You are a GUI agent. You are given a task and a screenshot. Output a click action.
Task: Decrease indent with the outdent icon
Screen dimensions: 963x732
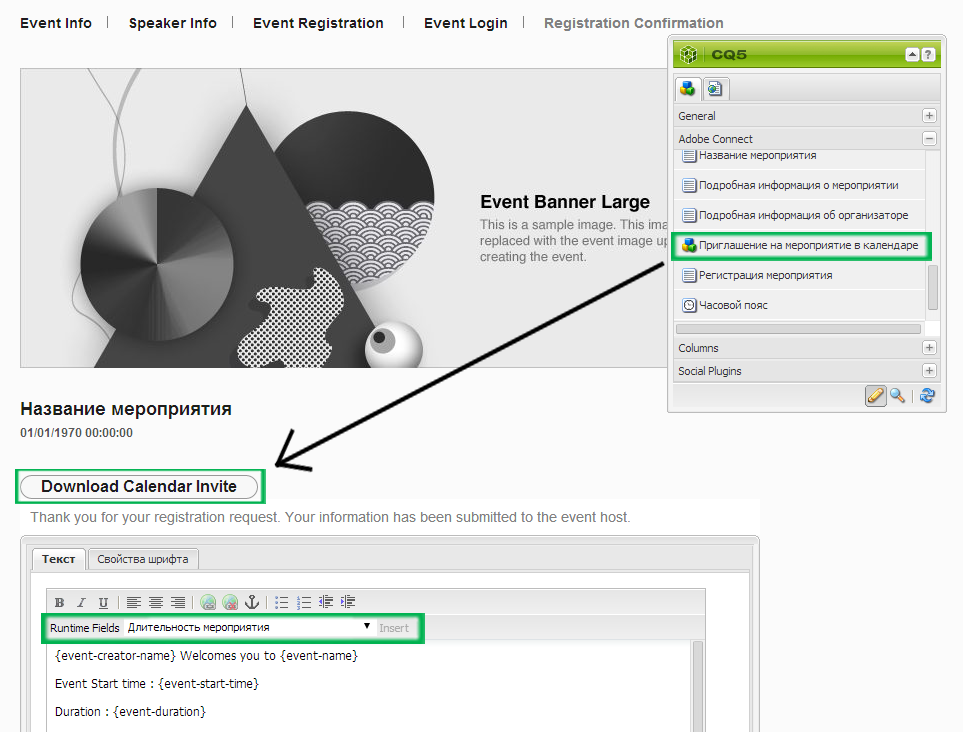click(326, 602)
